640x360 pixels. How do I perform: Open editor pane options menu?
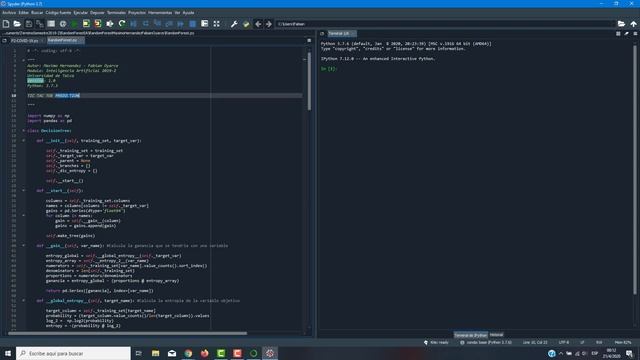[x=309, y=40]
